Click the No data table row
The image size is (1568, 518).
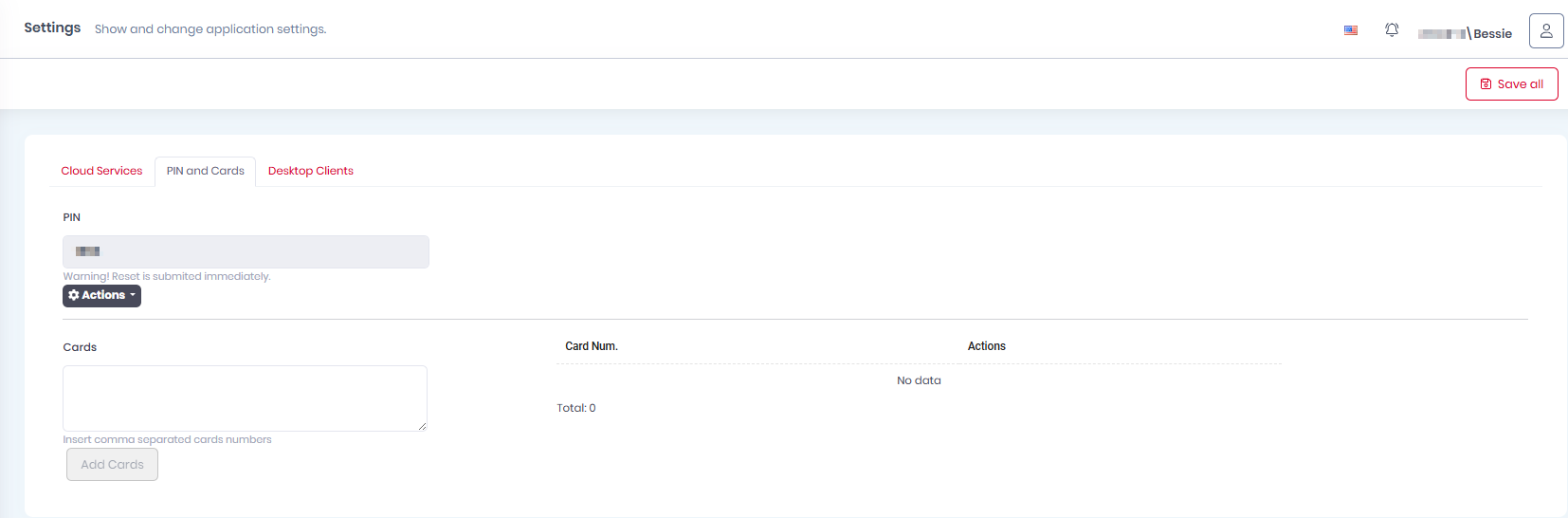tap(919, 381)
